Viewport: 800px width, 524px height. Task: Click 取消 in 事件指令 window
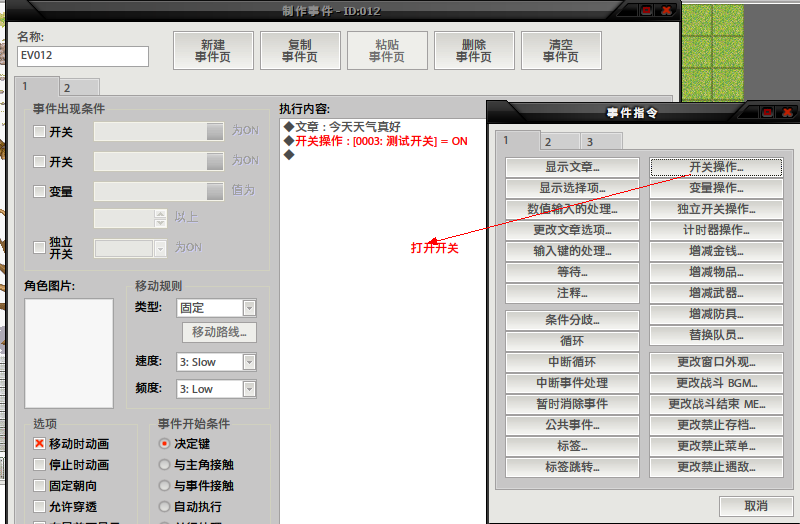pyautogui.click(x=756, y=506)
